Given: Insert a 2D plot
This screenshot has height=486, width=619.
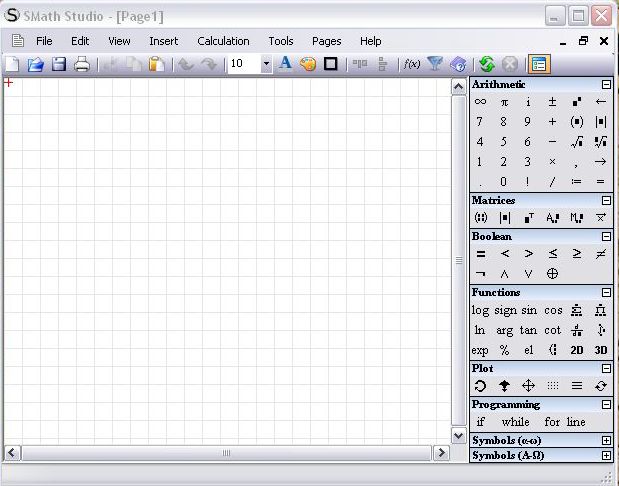Looking at the screenshot, I should pyautogui.click(x=577, y=350).
